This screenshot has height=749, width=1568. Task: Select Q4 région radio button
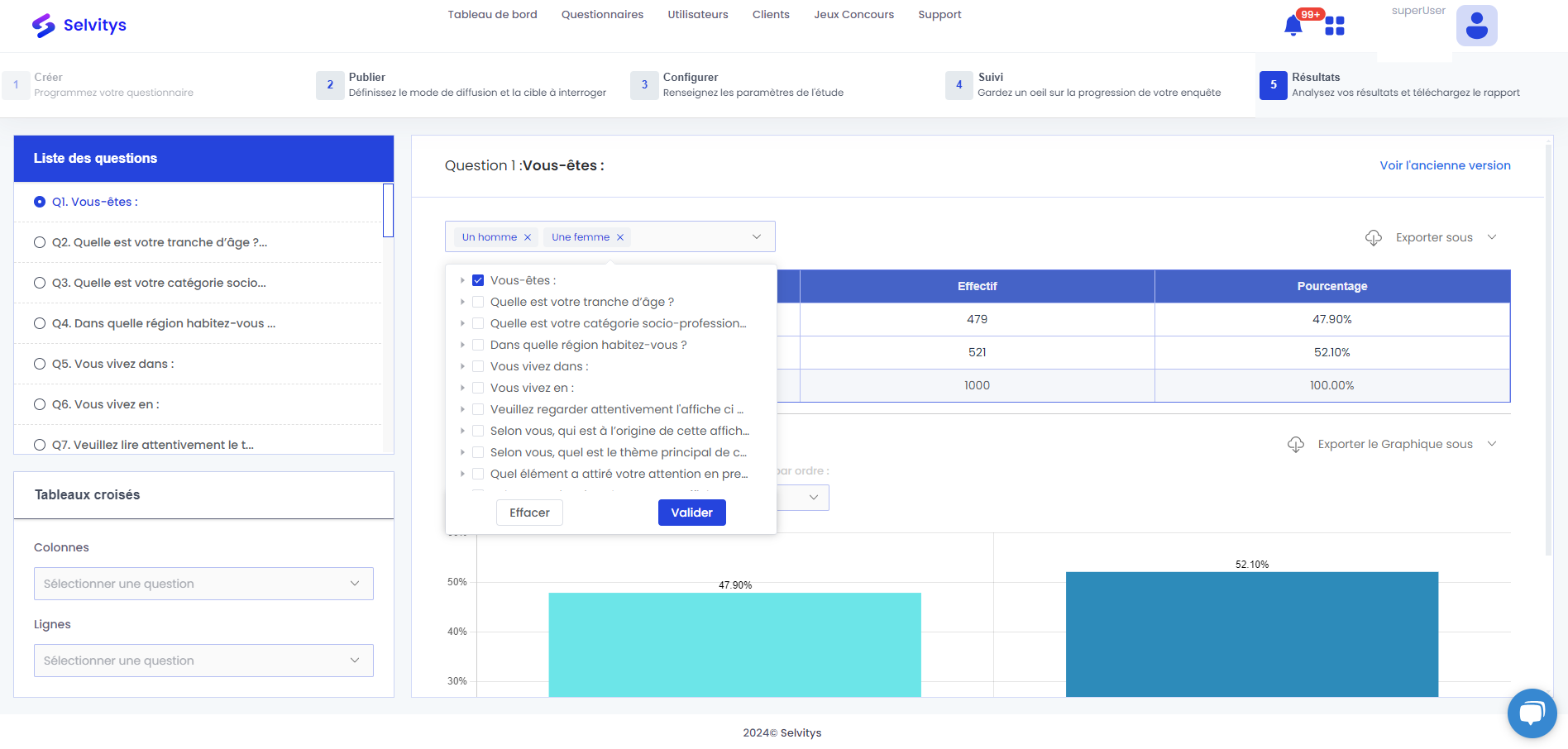tap(40, 323)
